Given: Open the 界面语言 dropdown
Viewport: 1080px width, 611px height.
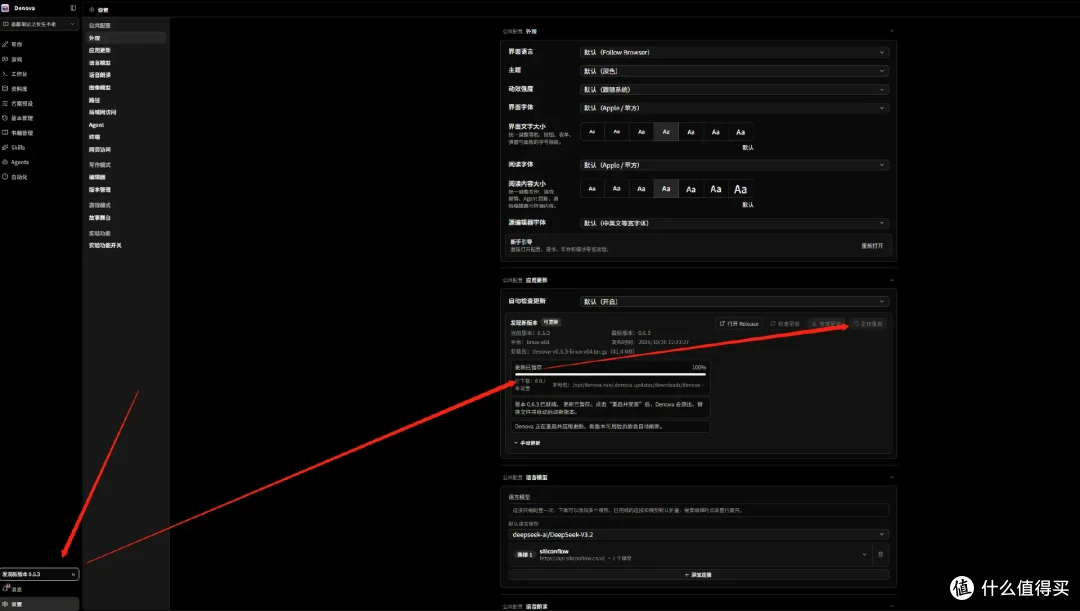Looking at the screenshot, I should click(x=734, y=52).
